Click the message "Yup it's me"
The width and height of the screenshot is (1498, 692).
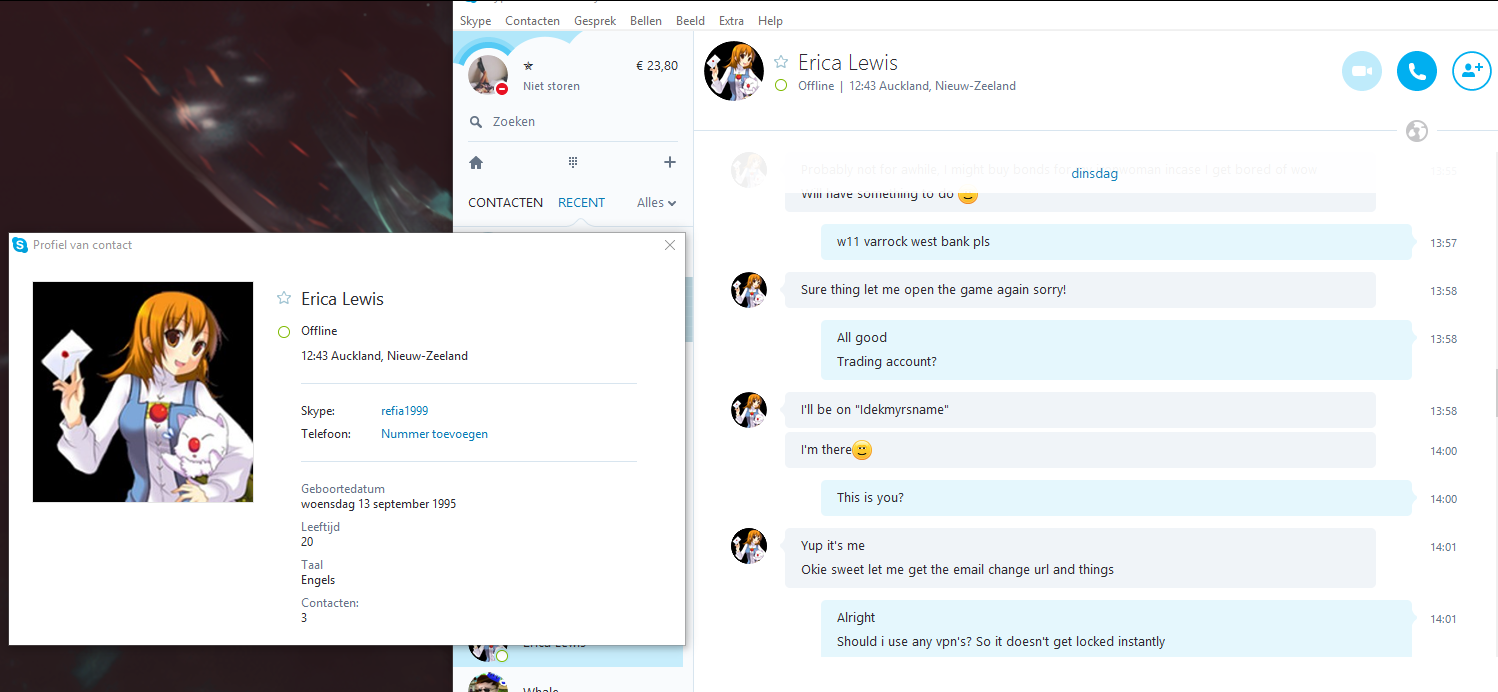(833, 546)
